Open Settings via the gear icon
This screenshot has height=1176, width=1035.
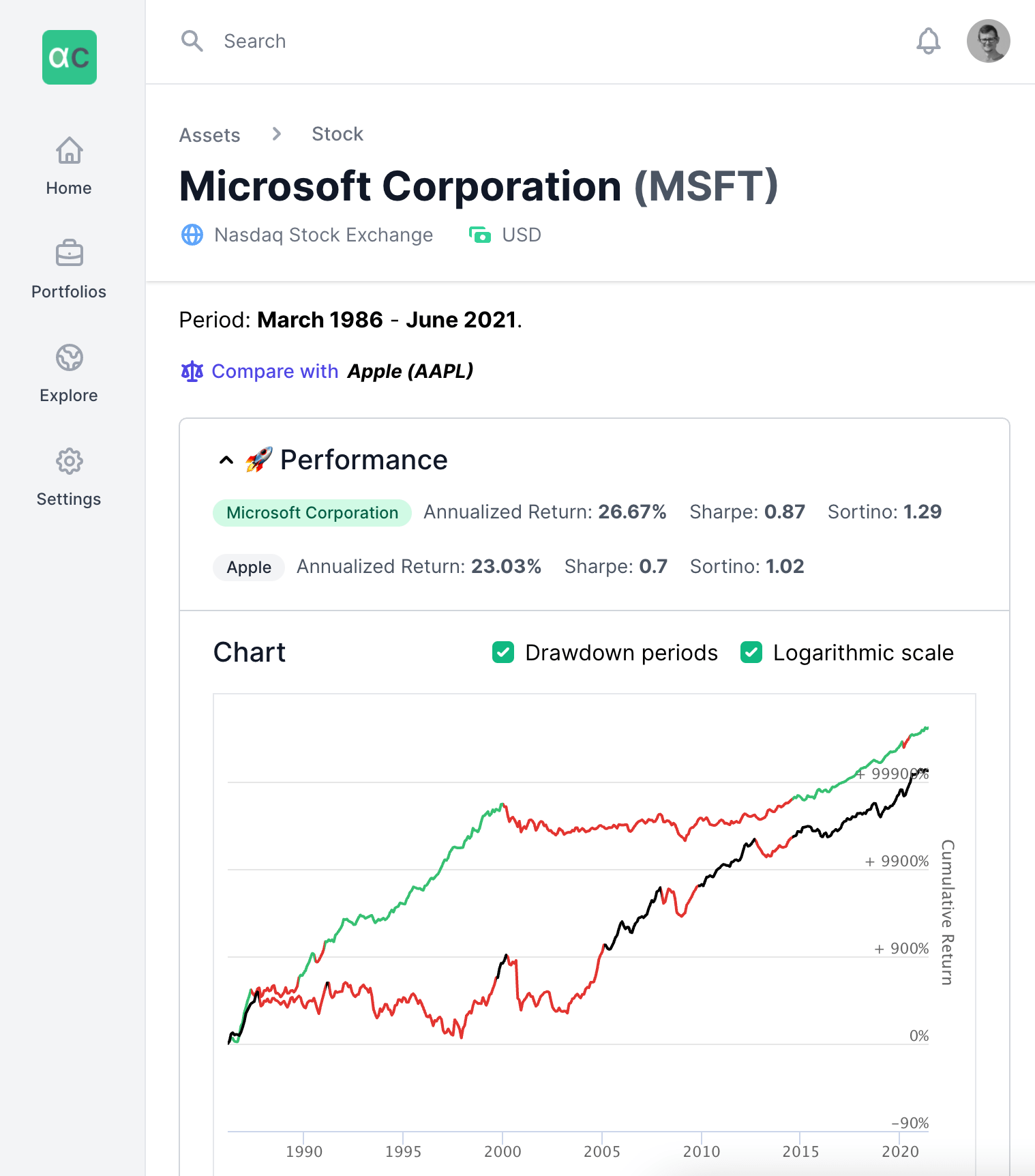(70, 461)
